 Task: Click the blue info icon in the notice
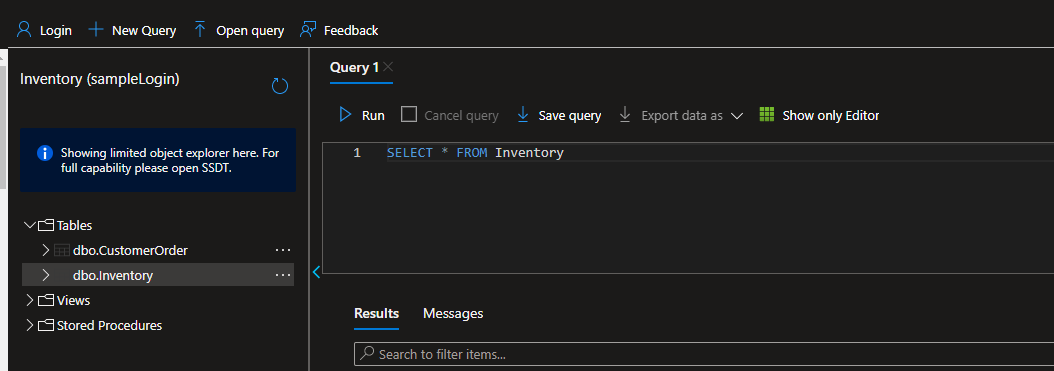44,153
